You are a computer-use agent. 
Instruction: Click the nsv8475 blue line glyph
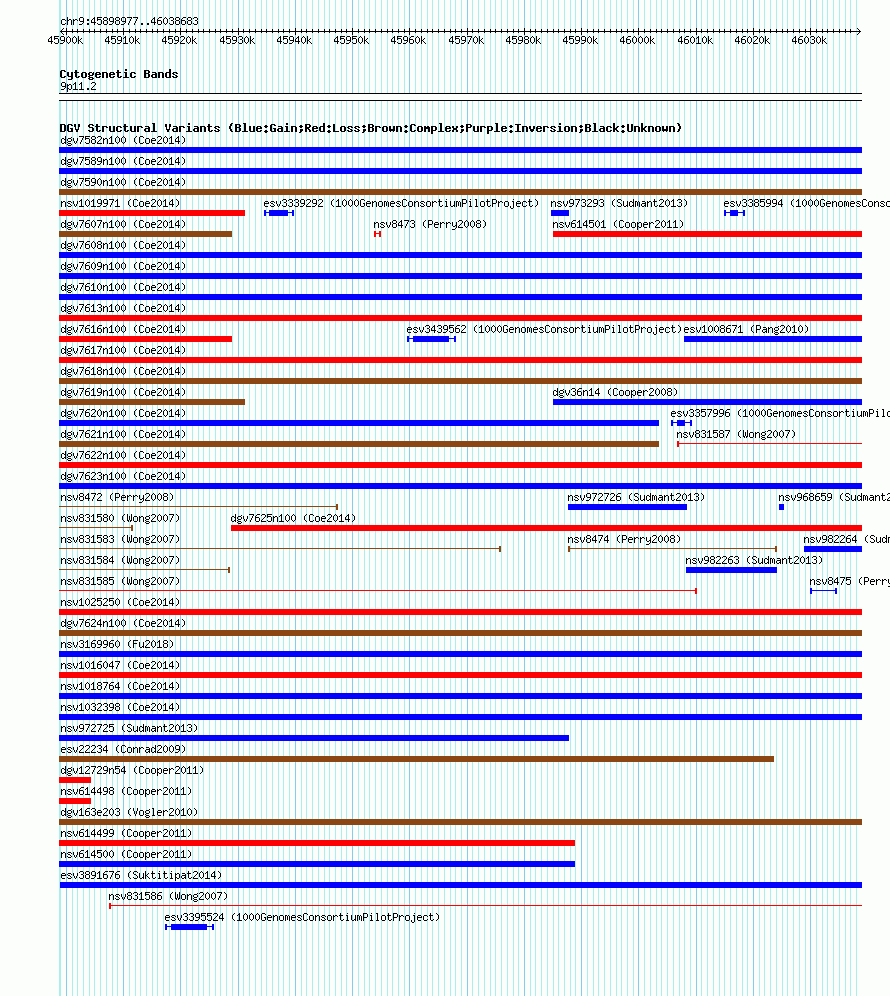(823, 591)
